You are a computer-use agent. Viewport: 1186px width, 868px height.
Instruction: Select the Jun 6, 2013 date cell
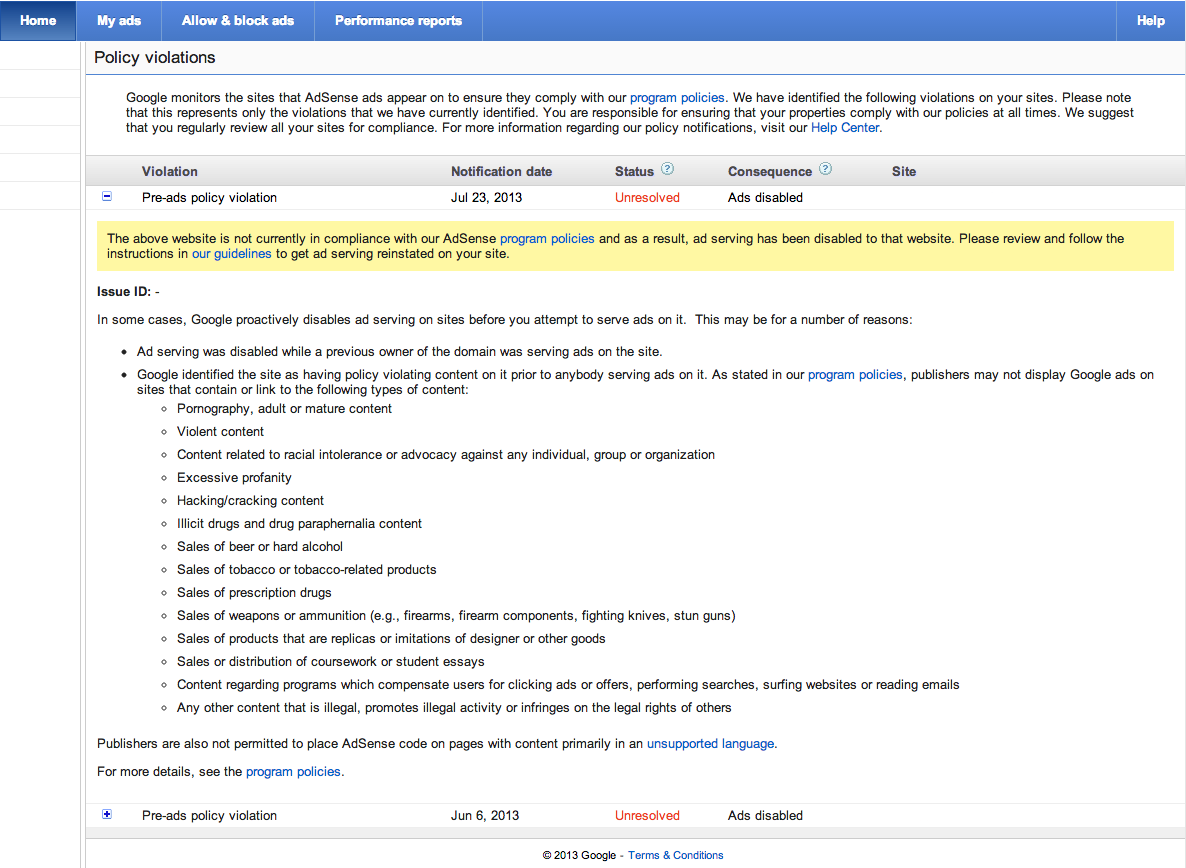[x=485, y=816]
